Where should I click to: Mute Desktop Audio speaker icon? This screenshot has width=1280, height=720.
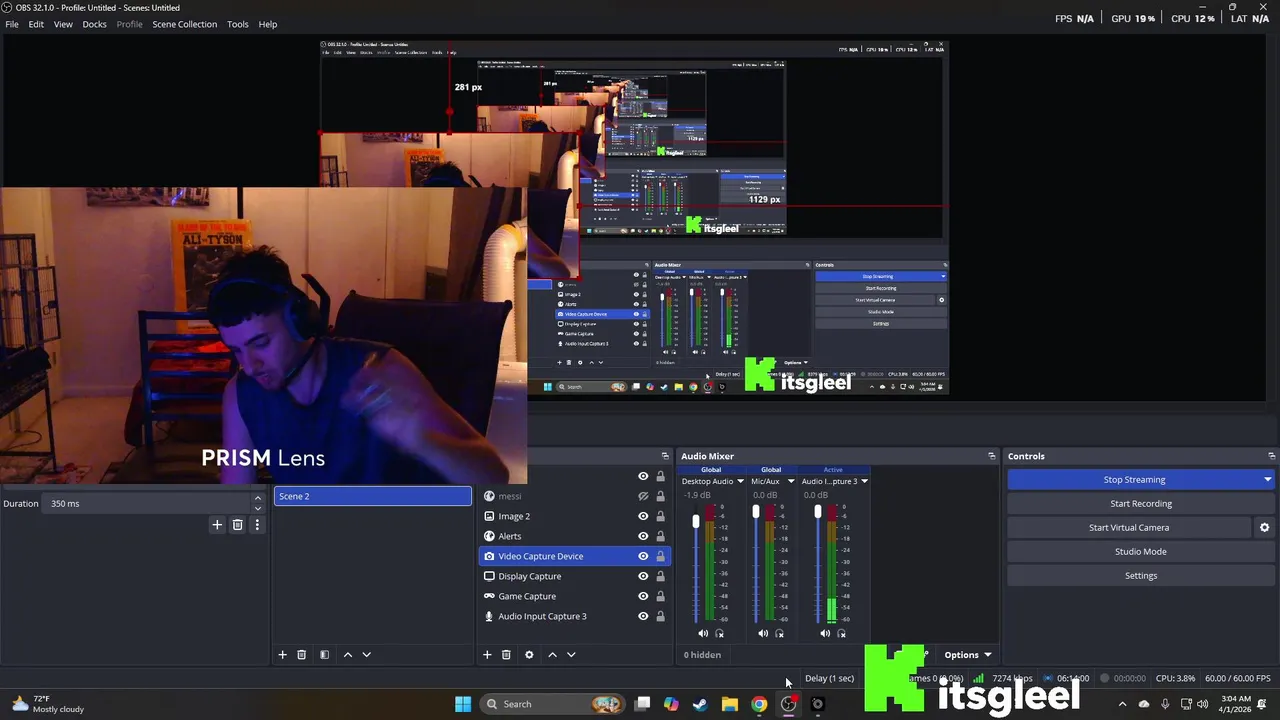click(x=703, y=633)
